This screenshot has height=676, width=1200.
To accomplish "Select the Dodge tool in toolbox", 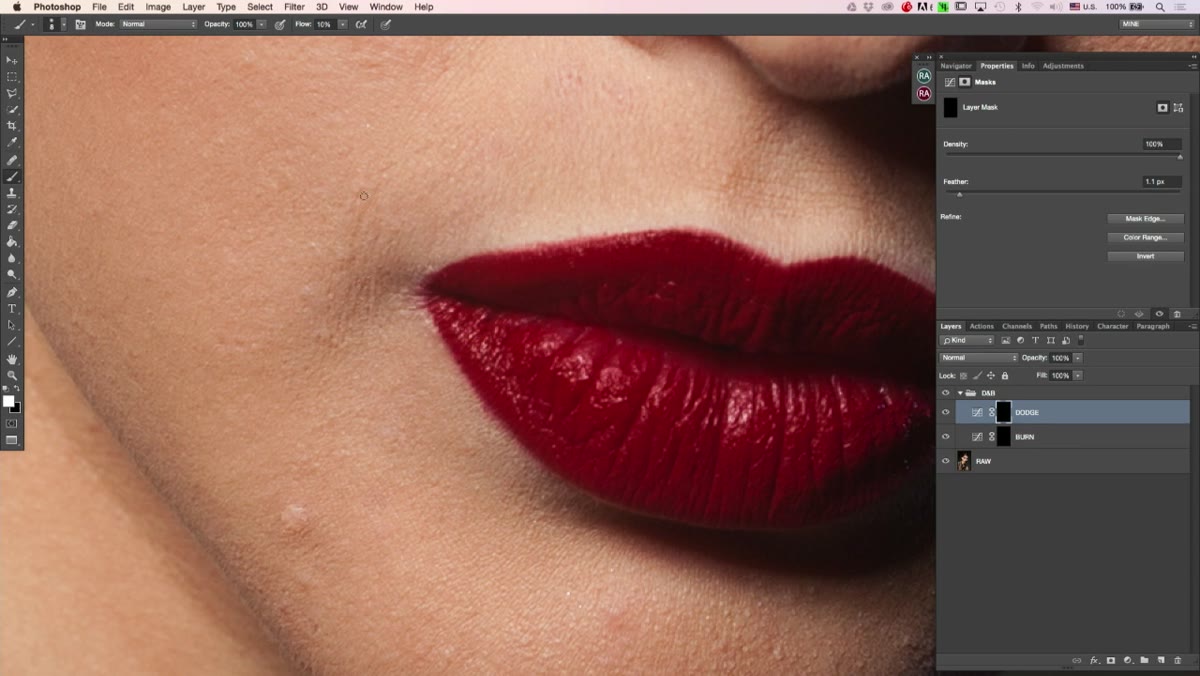I will (x=12, y=275).
